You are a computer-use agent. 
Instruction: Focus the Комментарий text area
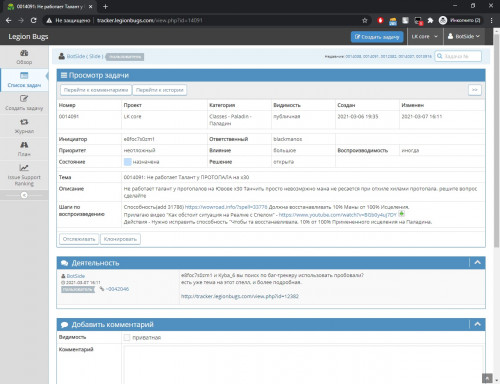click(x=303, y=365)
